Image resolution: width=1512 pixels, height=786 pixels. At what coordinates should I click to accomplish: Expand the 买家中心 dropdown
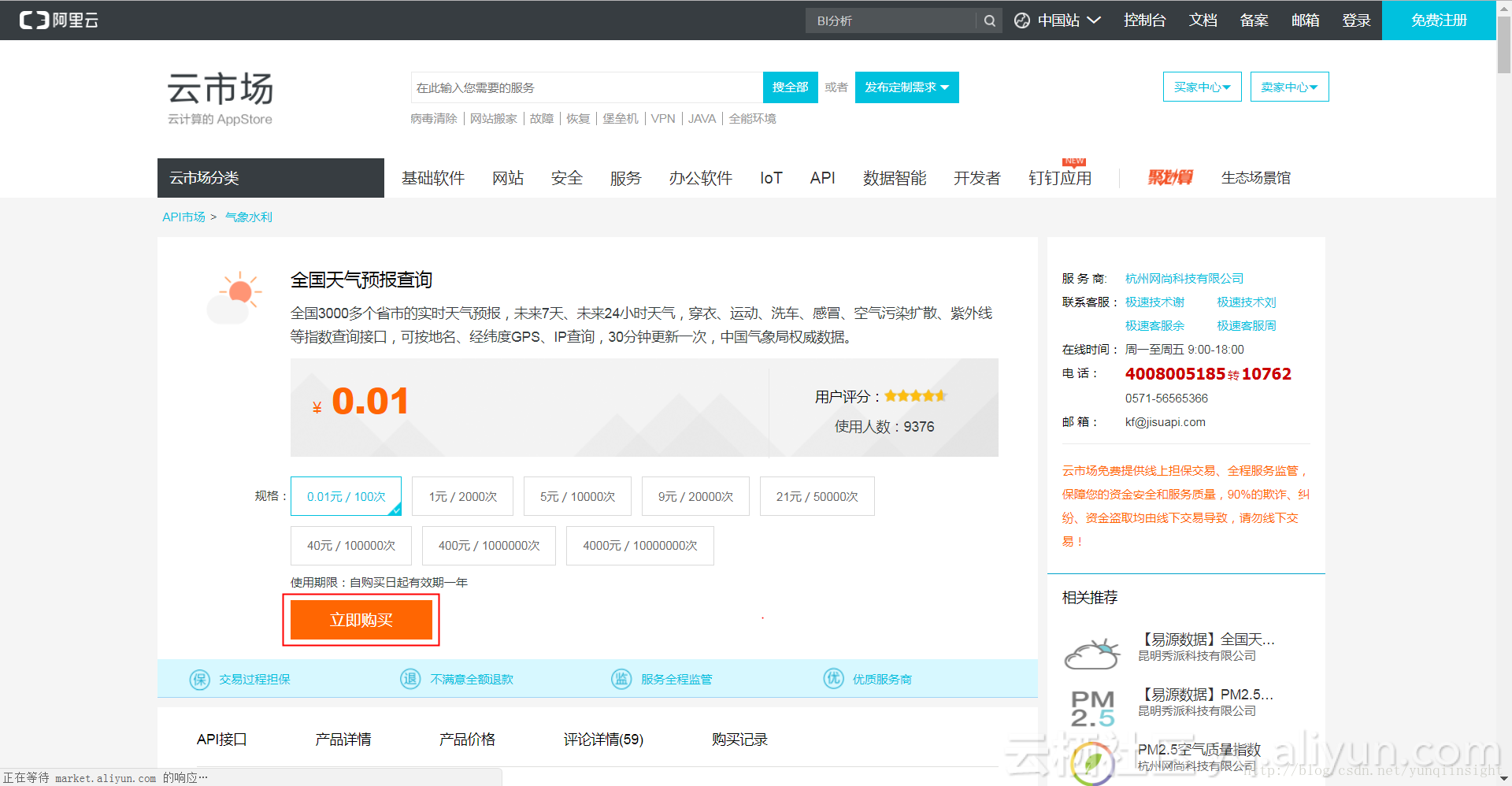[1202, 87]
